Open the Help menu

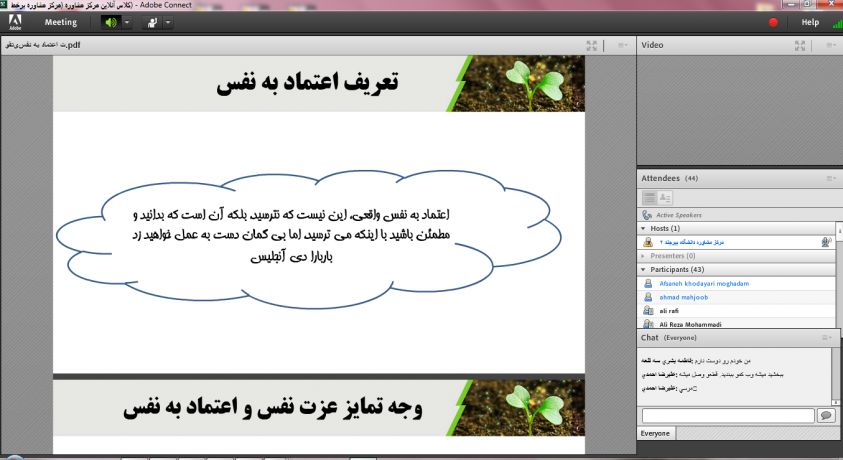tap(810, 22)
